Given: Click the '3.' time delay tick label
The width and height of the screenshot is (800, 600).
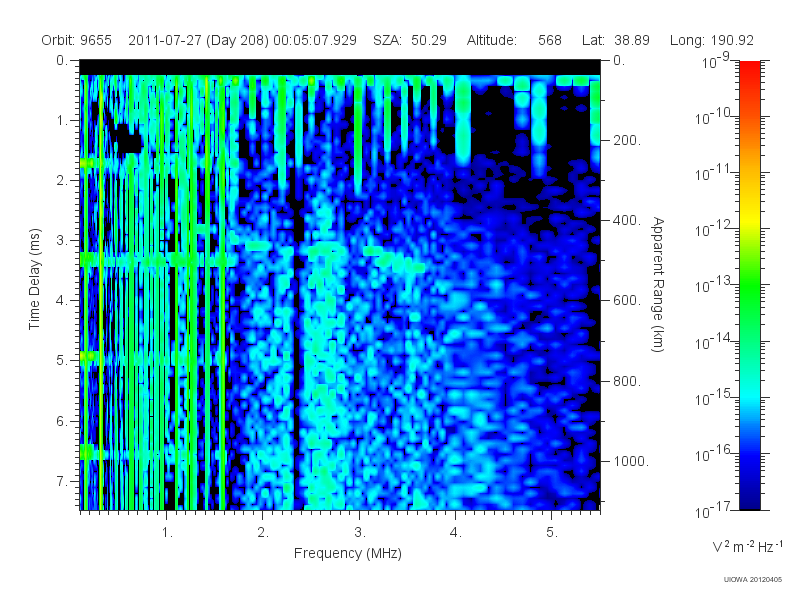Looking at the screenshot, I should [62, 240].
